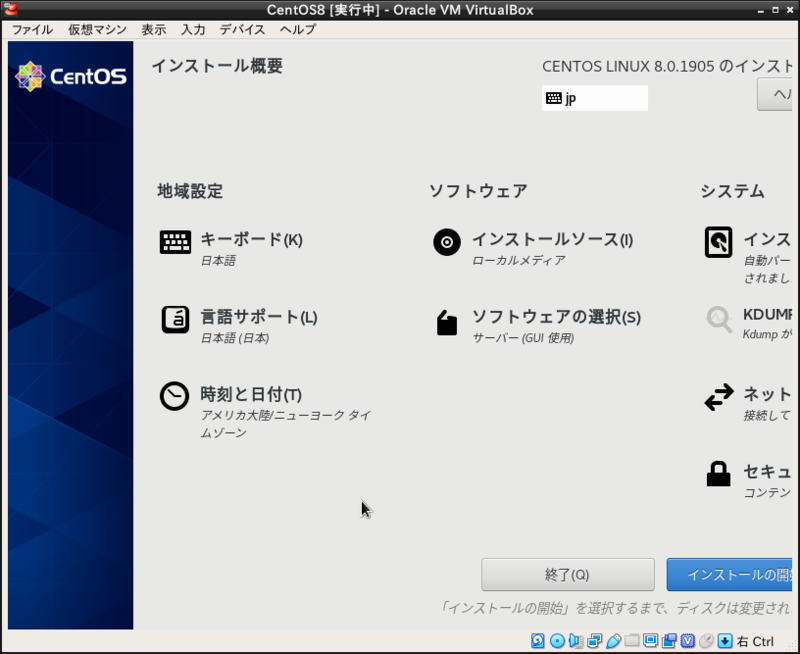Click the shared folders status icon

point(632,640)
